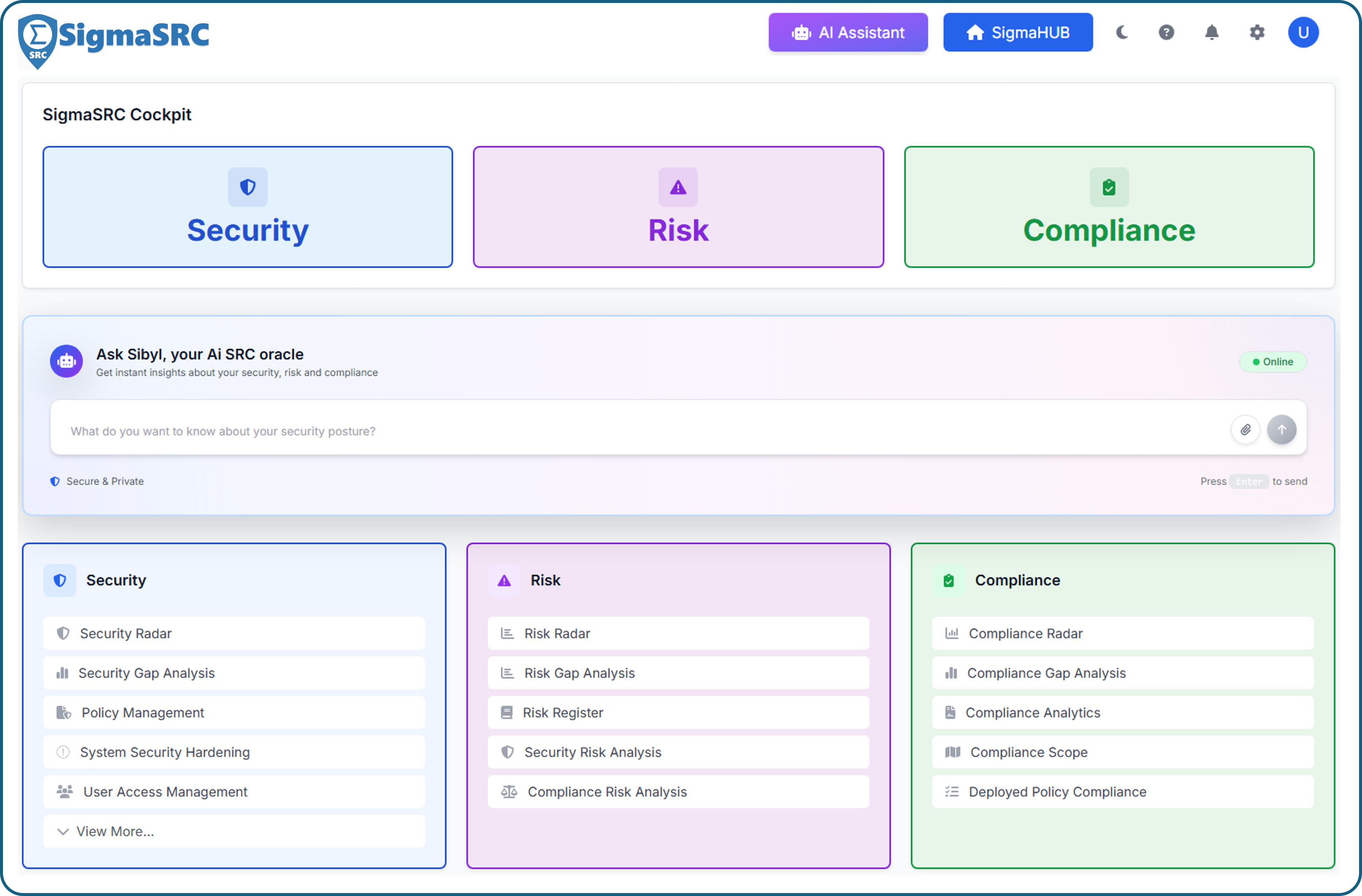Click the Enter key hint
The image size is (1362, 896).
point(1248,482)
